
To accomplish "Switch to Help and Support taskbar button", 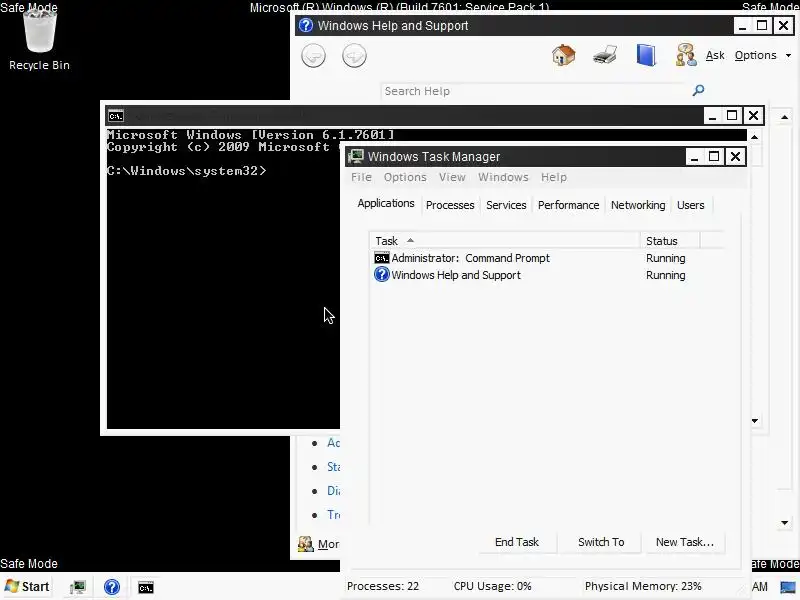I will [112, 587].
